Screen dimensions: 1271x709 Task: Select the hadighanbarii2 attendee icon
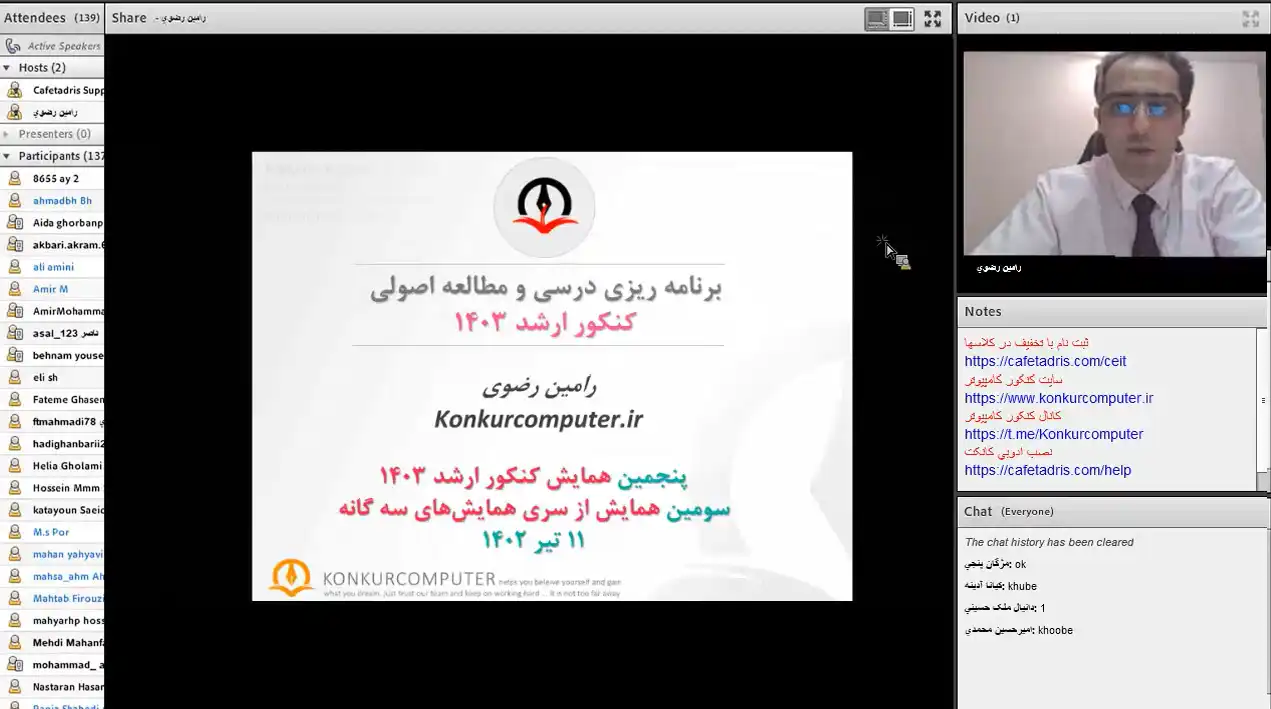14,443
